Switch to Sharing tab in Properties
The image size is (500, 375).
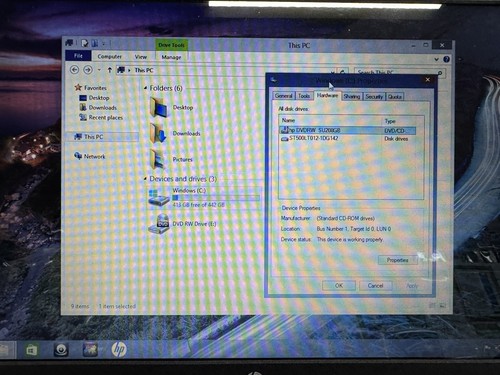[x=352, y=96]
